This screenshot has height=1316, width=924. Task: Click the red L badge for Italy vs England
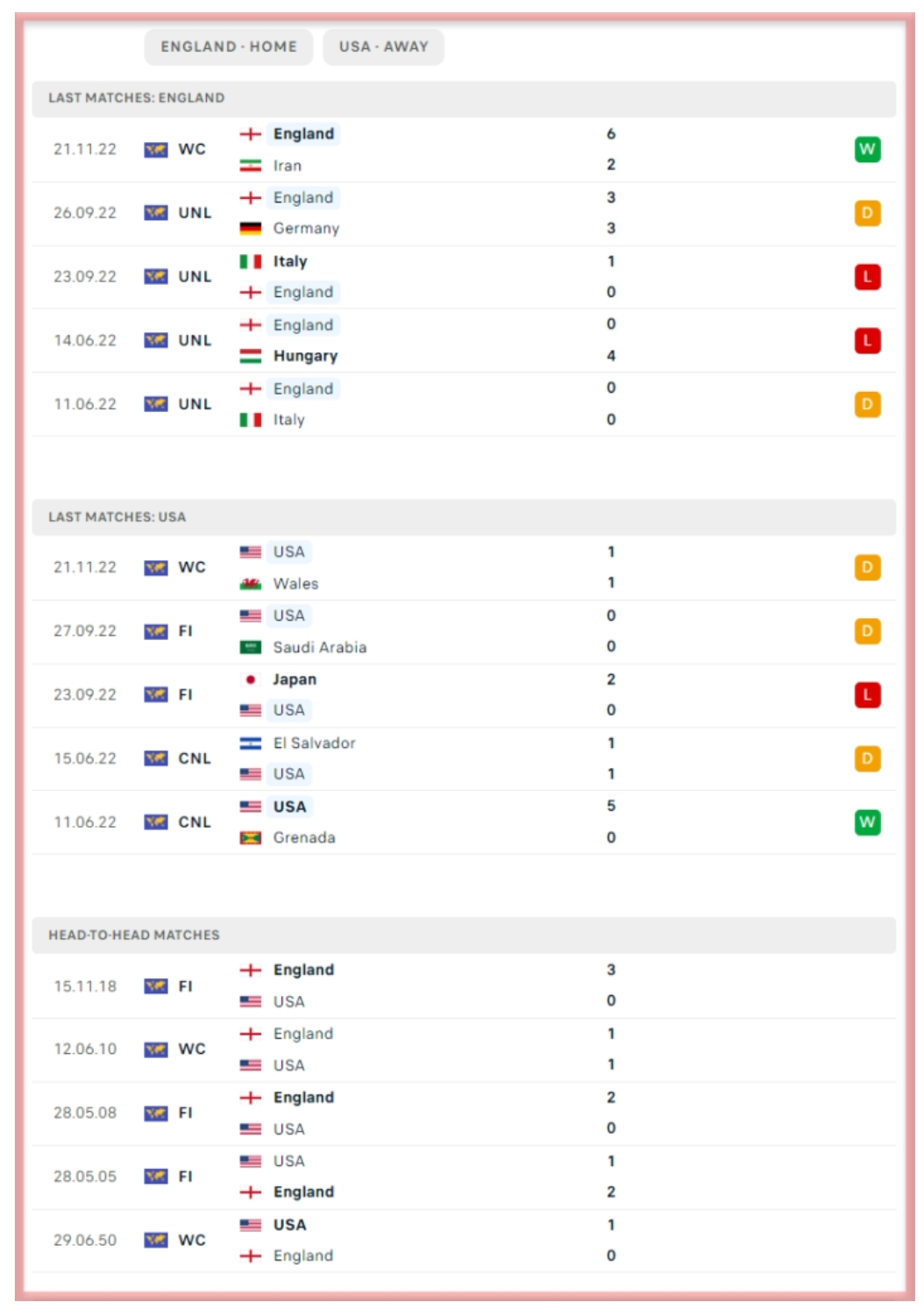click(867, 277)
